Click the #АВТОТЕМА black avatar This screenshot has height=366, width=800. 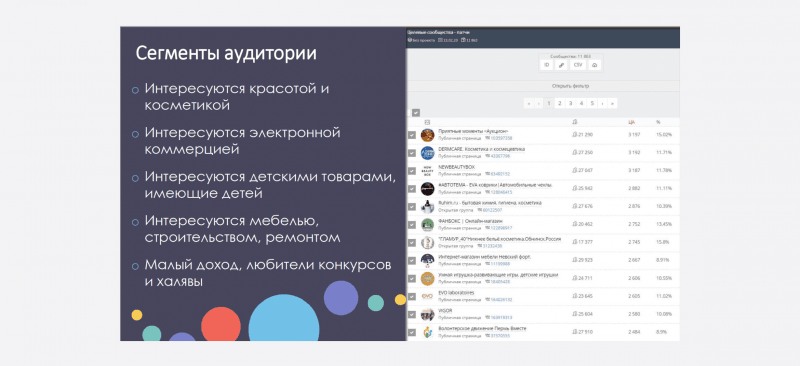pos(428,188)
